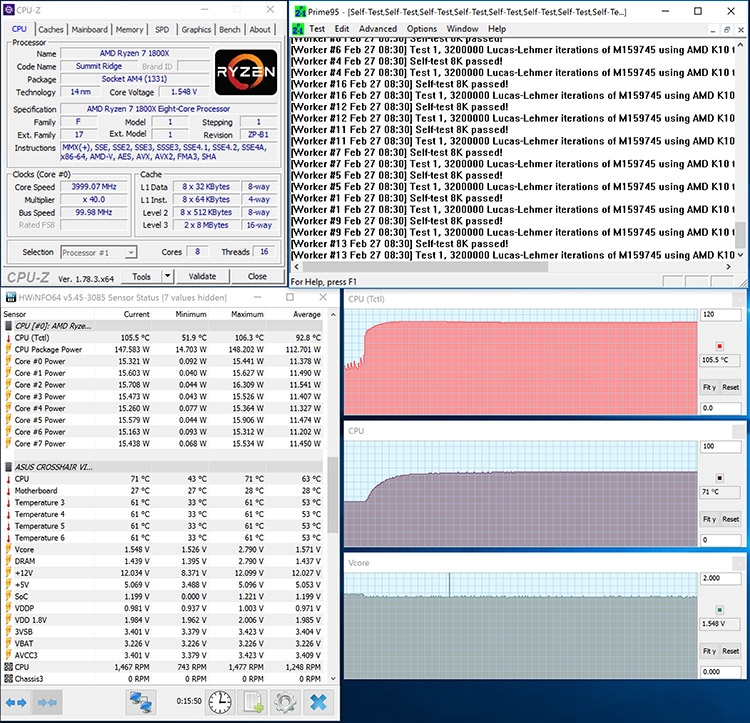Open the CPU-Z Tools dropdown arrow
Screen dimensions: 750x723
(x=167, y=276)
